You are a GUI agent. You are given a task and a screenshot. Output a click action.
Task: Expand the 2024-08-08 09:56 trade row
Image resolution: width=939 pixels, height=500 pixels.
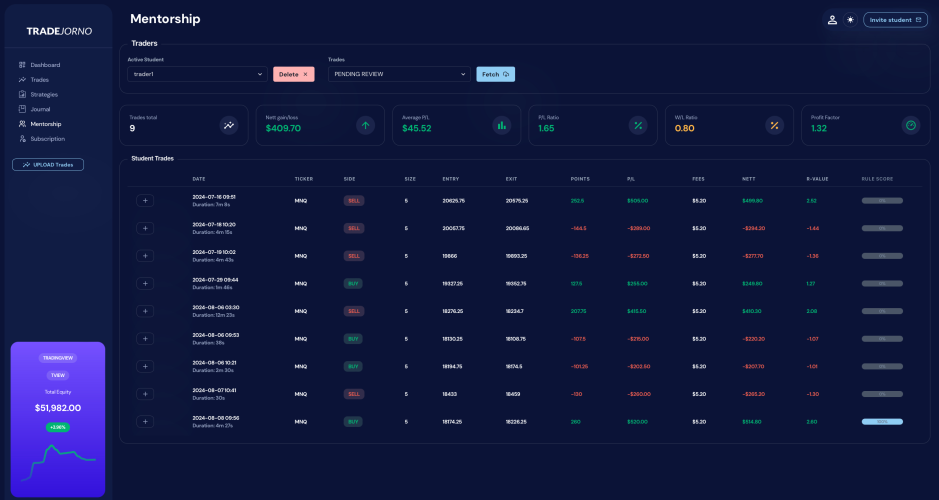click(x=145, y=422)
